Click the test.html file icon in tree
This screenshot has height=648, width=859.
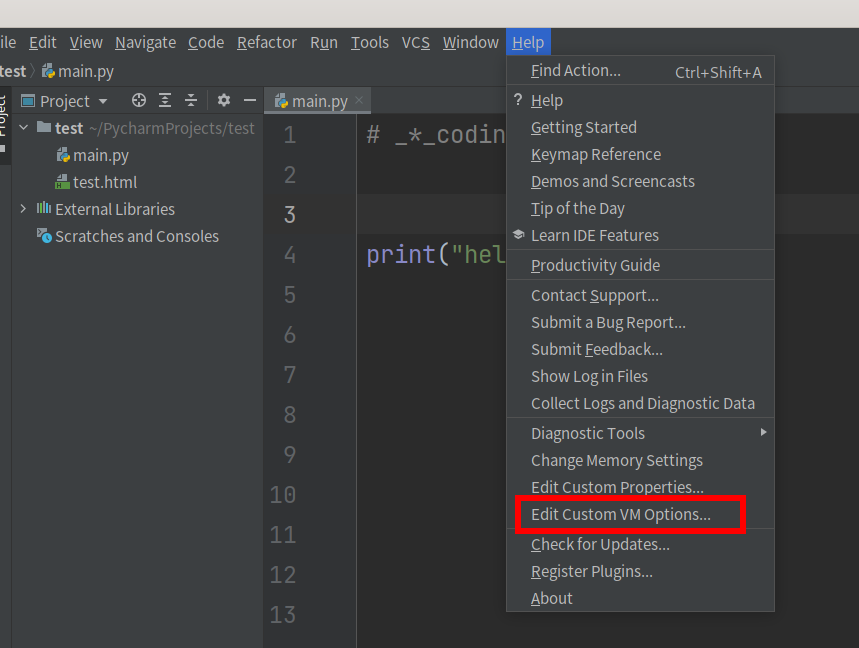tap(62, 182)
